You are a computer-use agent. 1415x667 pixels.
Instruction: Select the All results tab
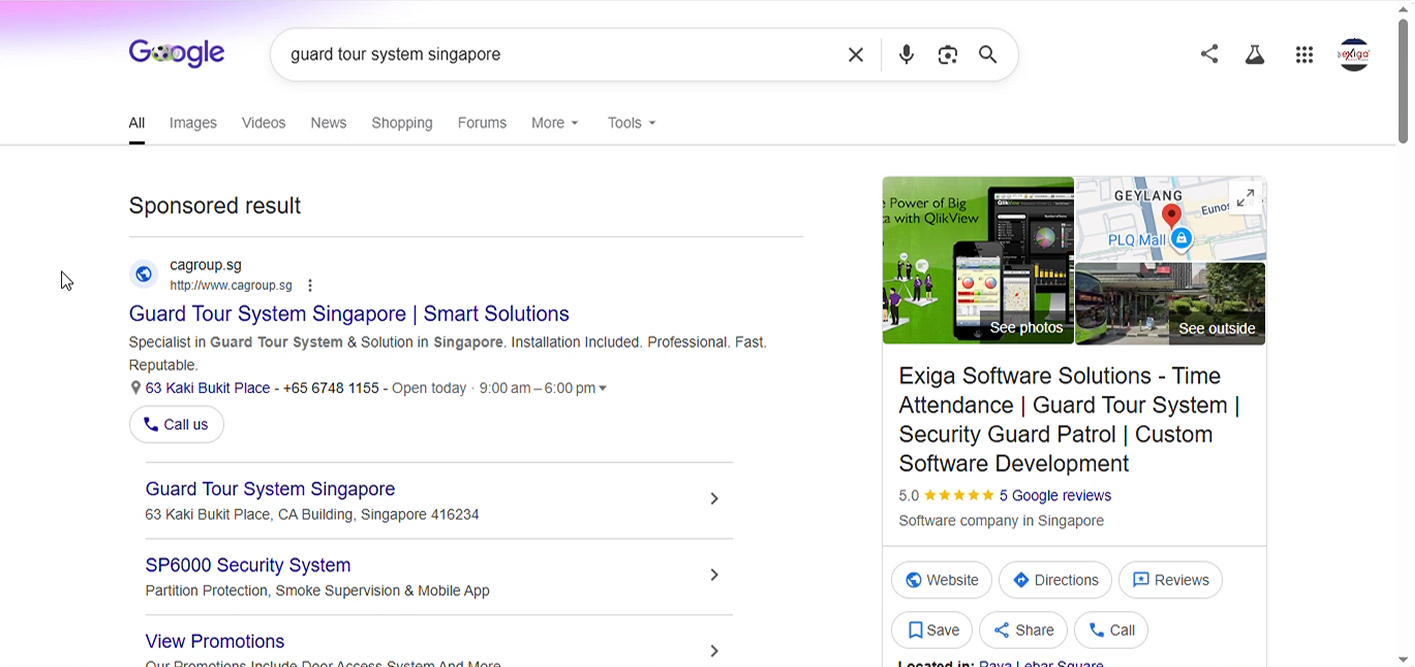pos(136,123)
